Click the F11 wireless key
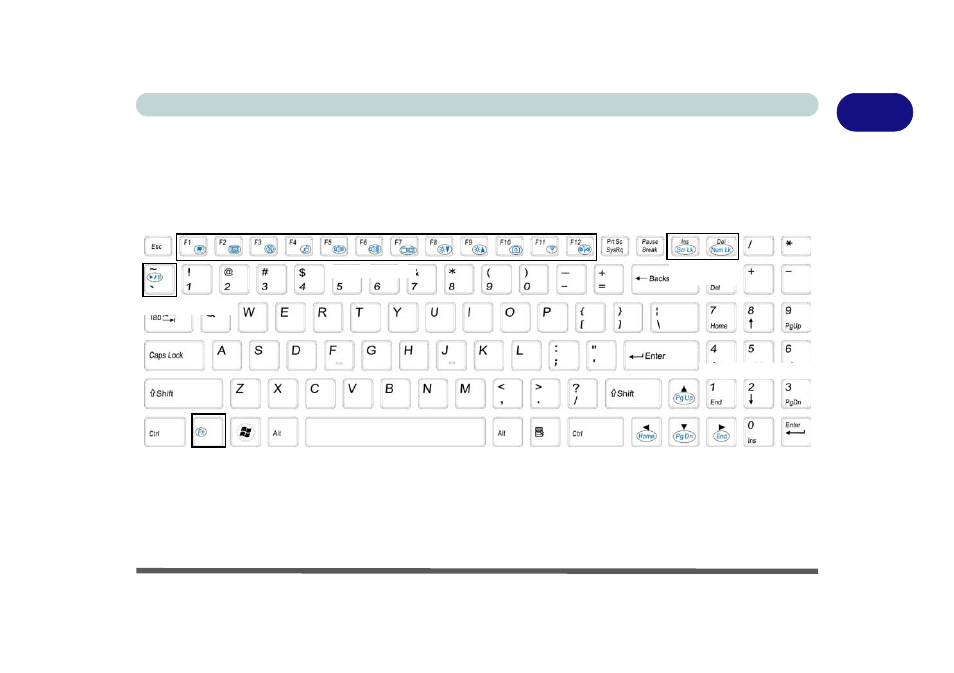Screen dimensions: 954x673 [545, 246]
